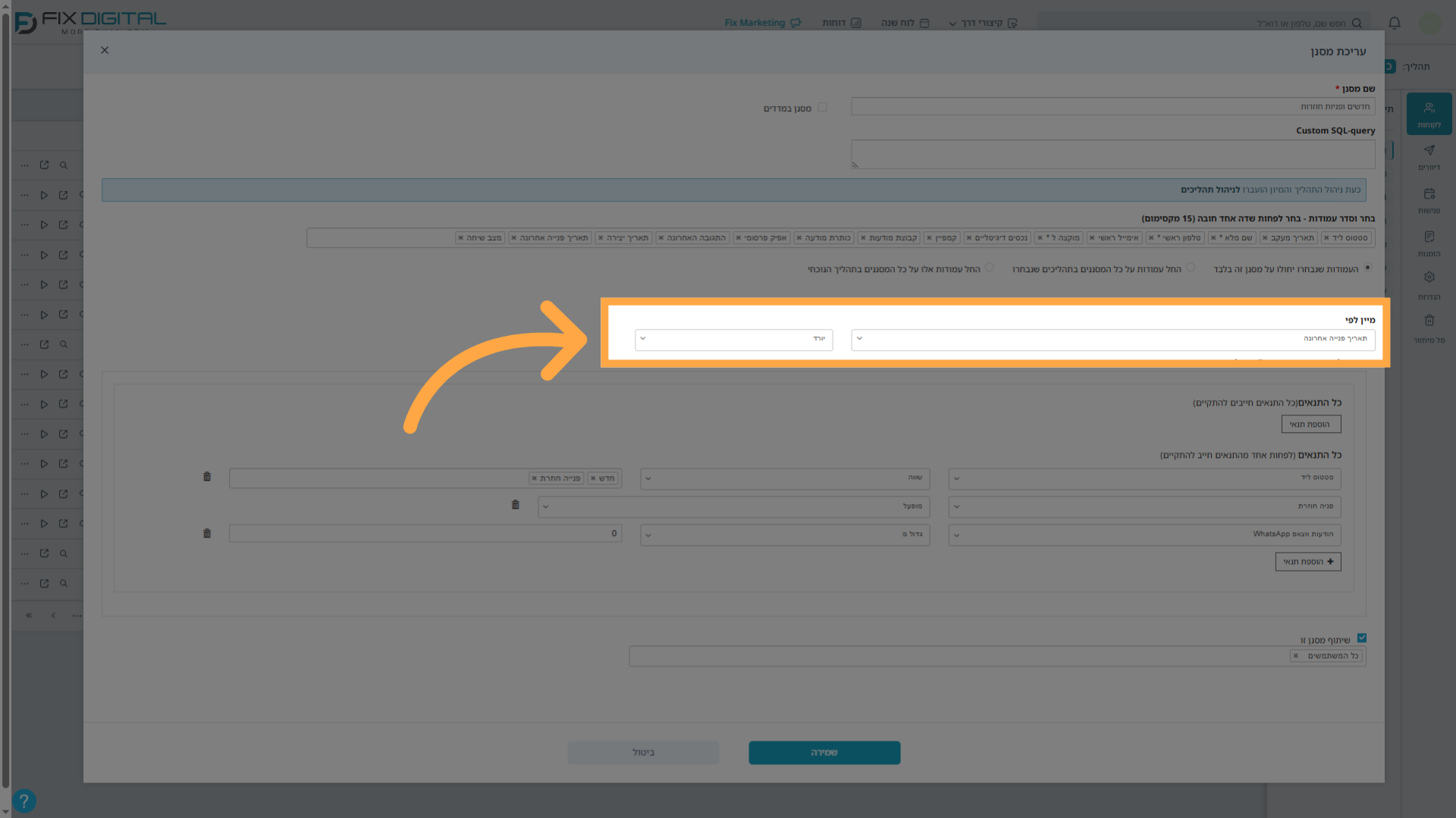This screenshot has width=1456, height=818.
Task: Open the לקוחות (customers) sidebar section
Action: [x=1429, y=114]
